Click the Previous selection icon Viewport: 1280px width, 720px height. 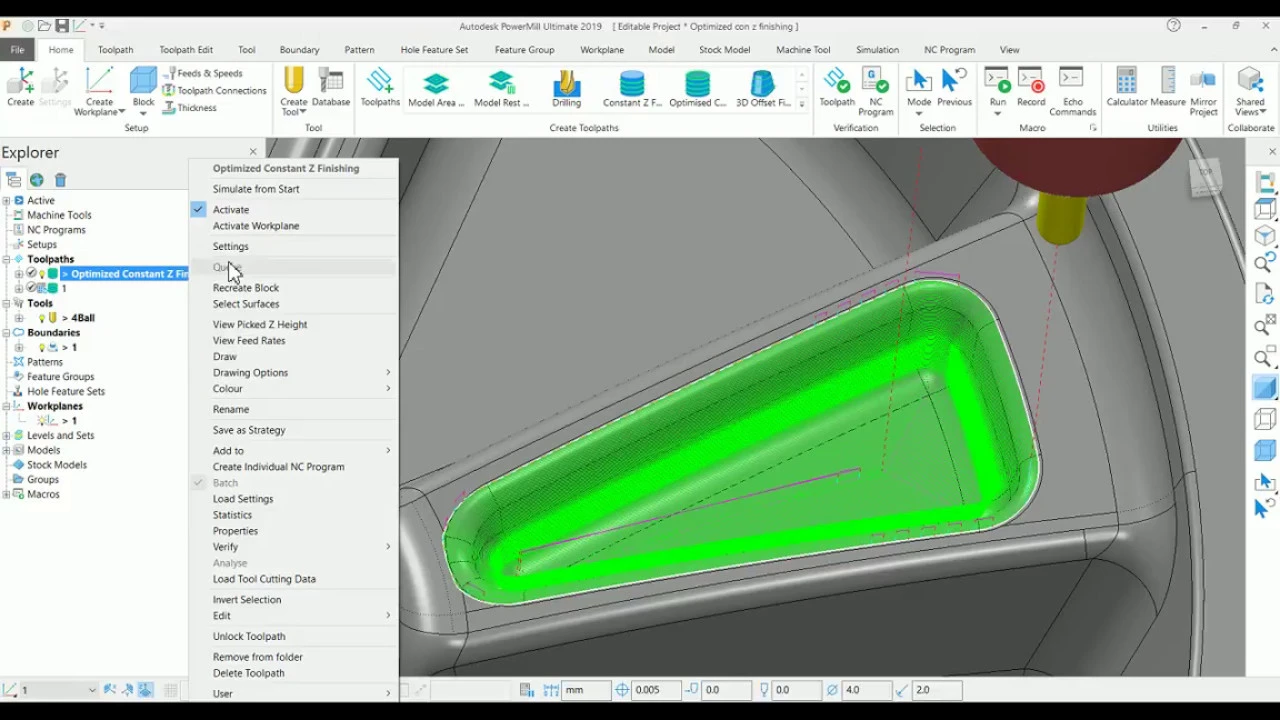954,82
